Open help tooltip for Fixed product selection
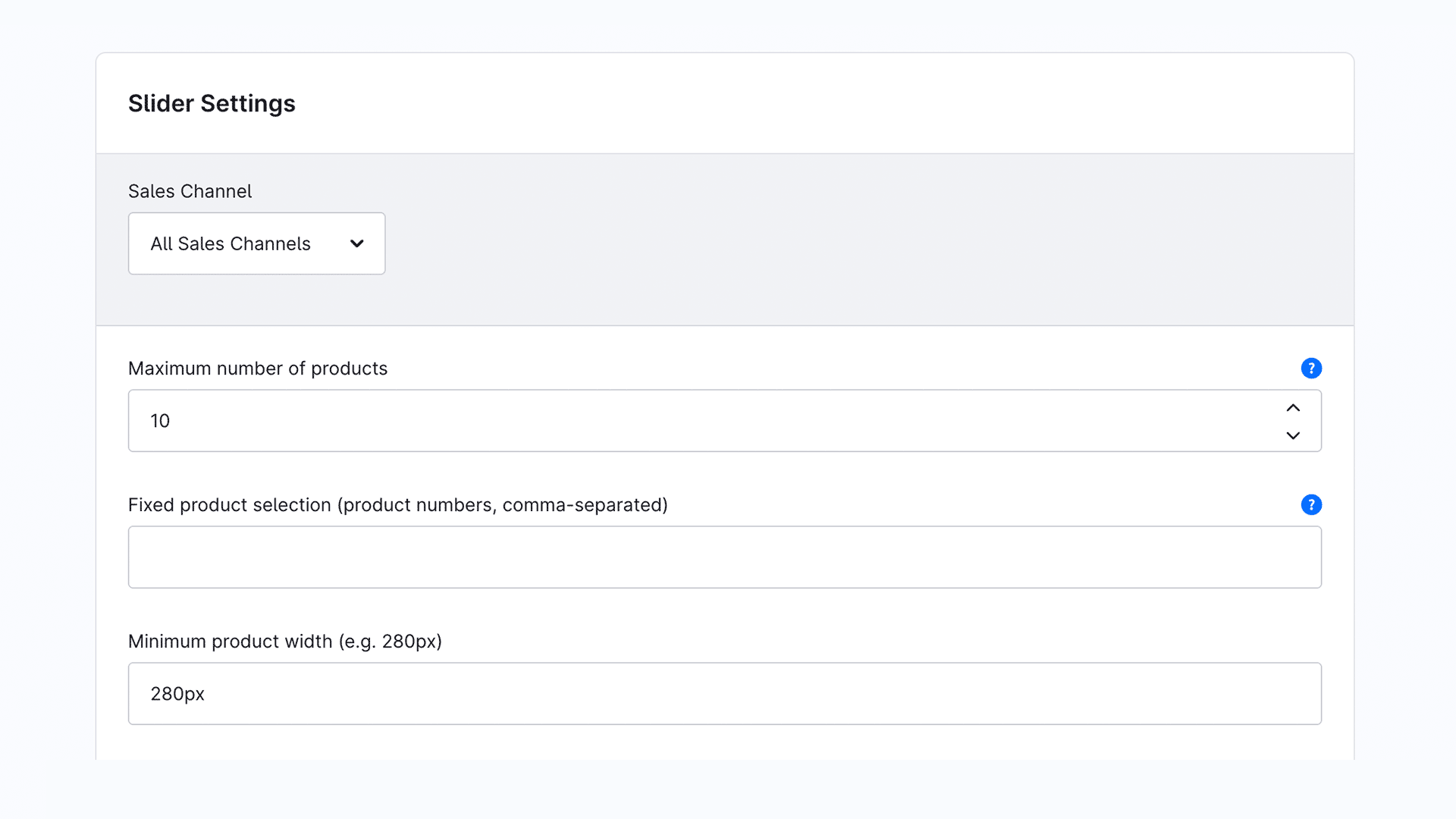Screen dimensions: 1456x819 click(1311, 505)
